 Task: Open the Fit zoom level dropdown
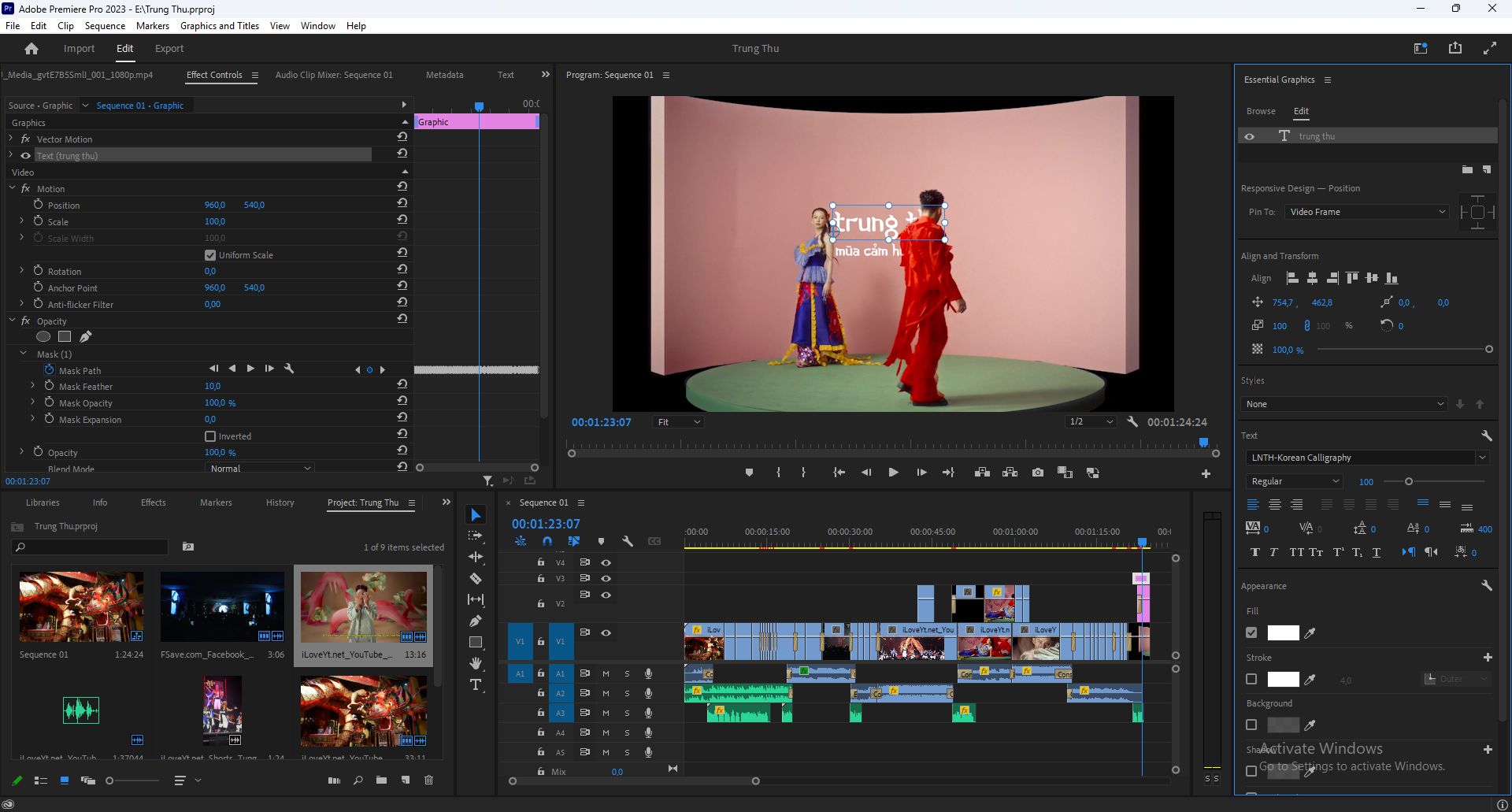point(678,422)
